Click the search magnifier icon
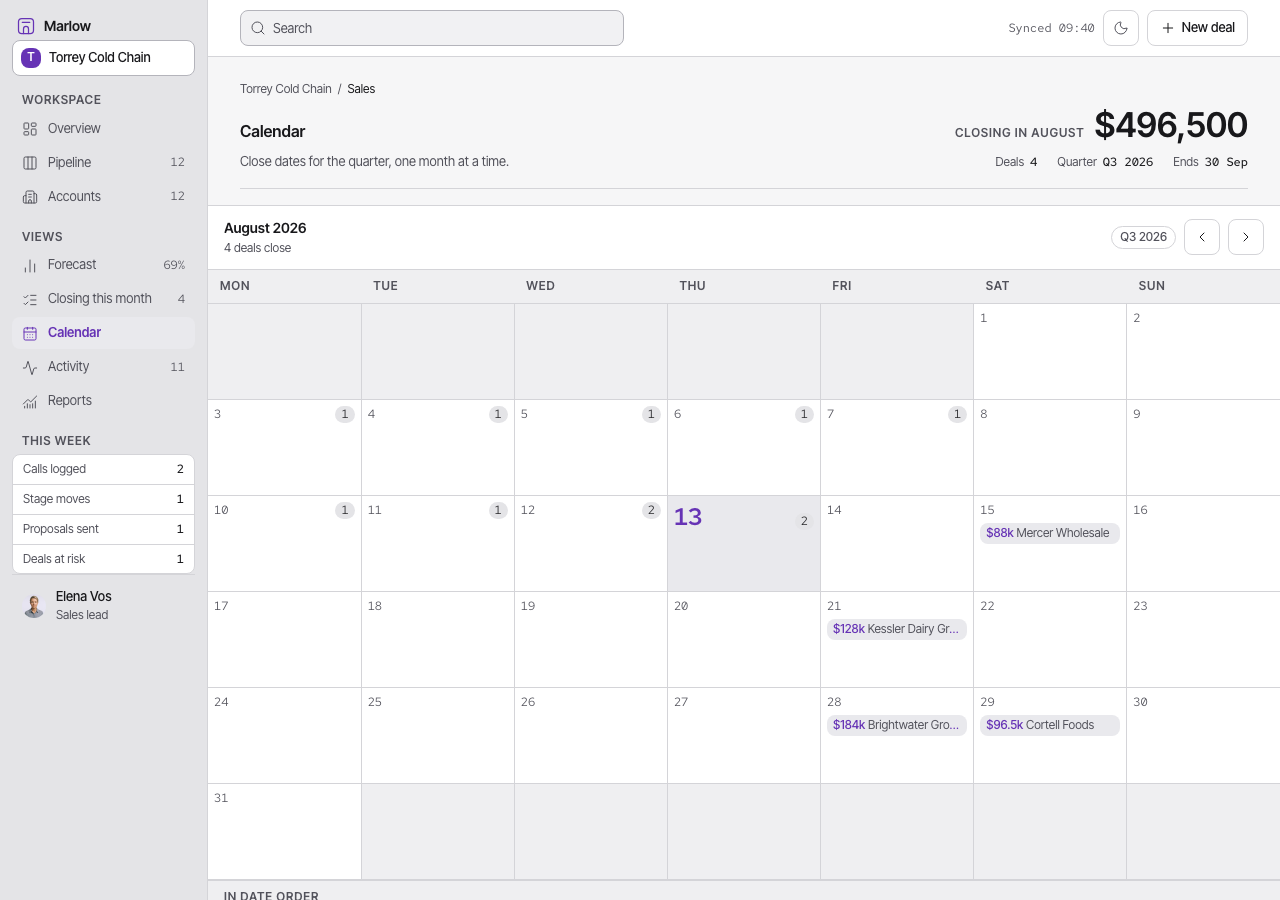Image resolution: width=1280 pixels, height=900 pixels. tap(258, 28)
